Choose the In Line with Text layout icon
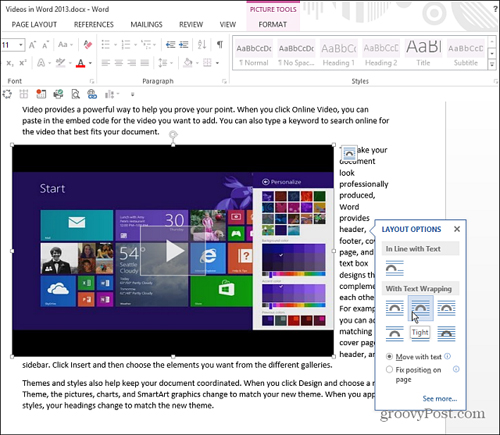Image resolution: width=500 pixels, height=435 pixels. click(x=394, y=268)
